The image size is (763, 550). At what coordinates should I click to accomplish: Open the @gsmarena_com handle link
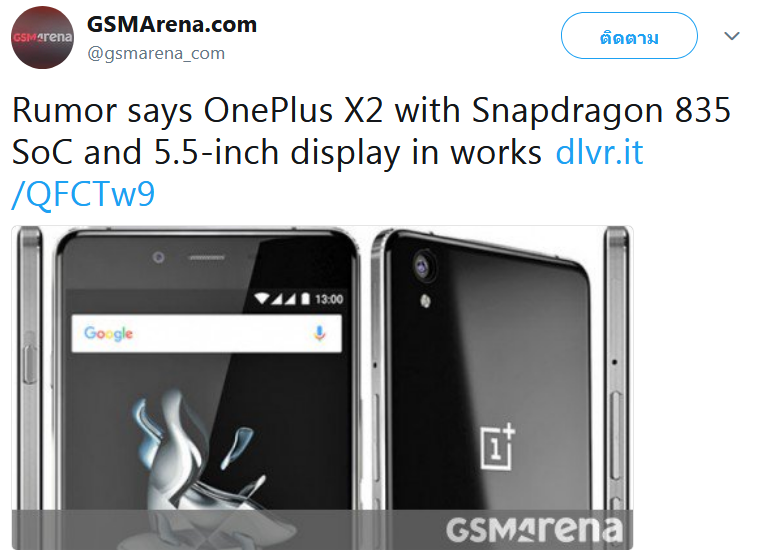156,53
